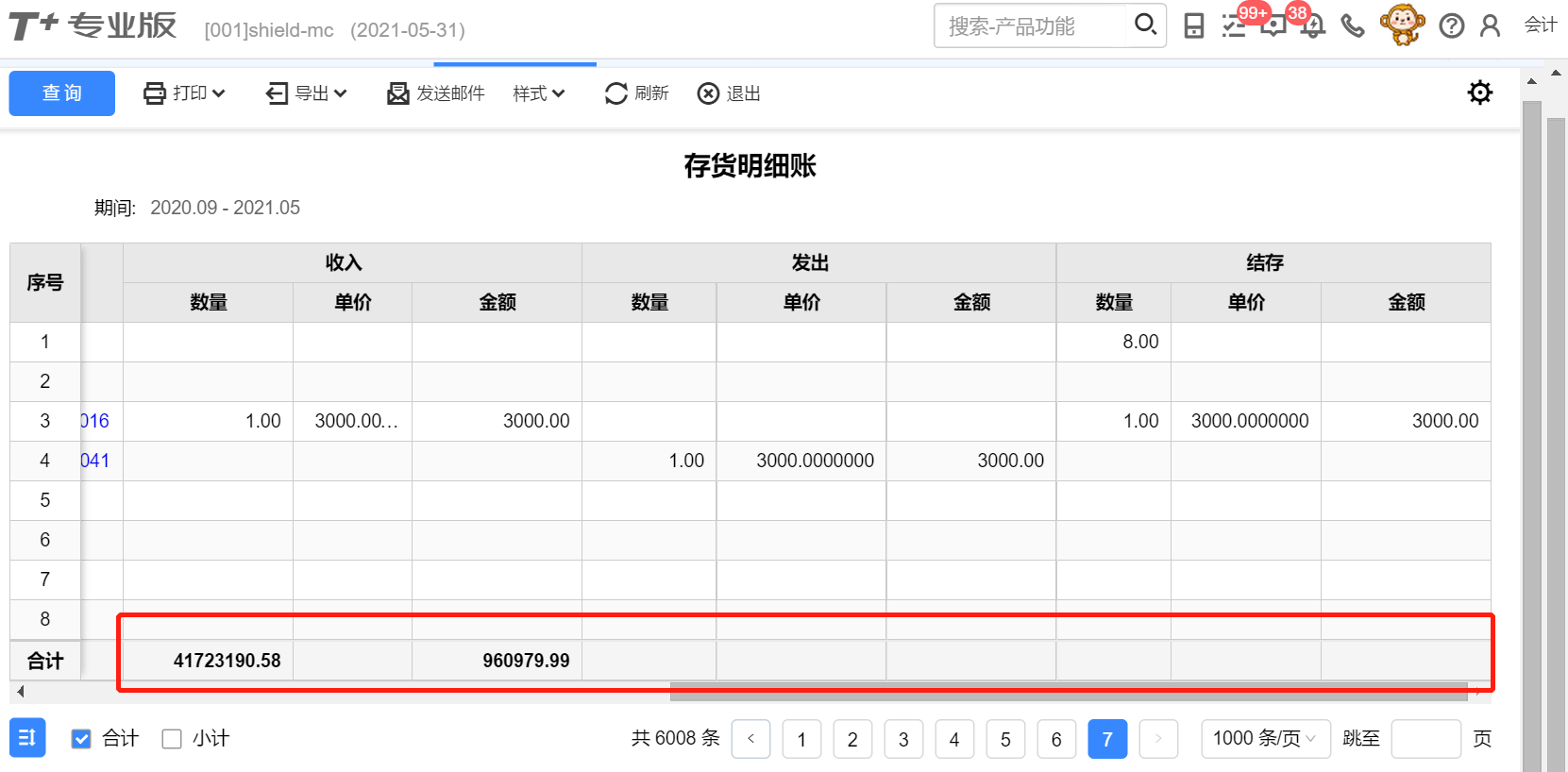This screenshot has width=1568, height=772.
Task: Click the phone support icon
Action: click(1353, 26)
